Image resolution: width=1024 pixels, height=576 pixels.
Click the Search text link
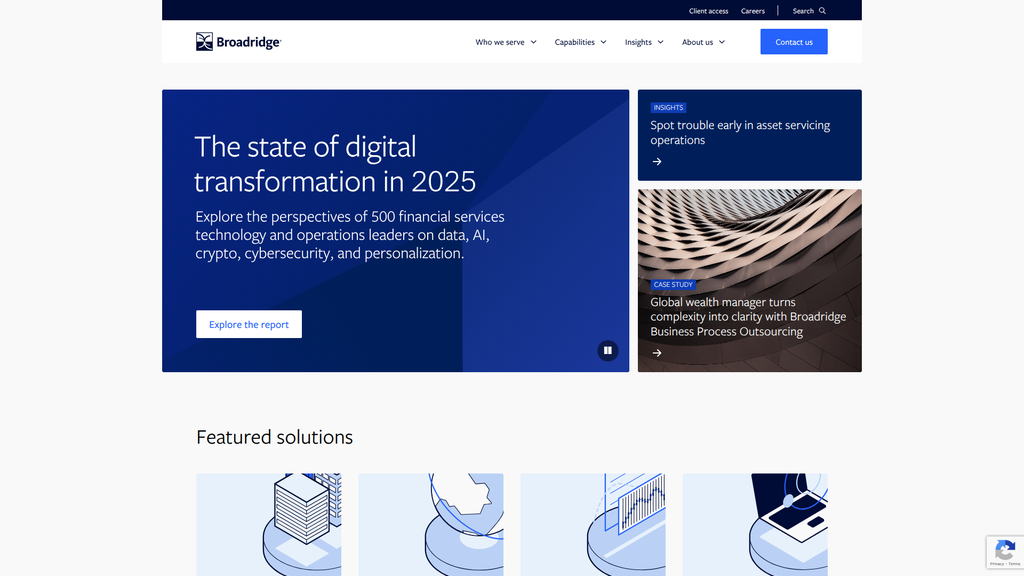point(803,11)
